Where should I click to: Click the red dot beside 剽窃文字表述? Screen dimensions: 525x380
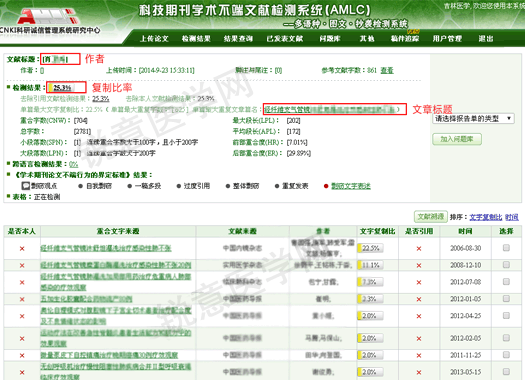[326, 186]
